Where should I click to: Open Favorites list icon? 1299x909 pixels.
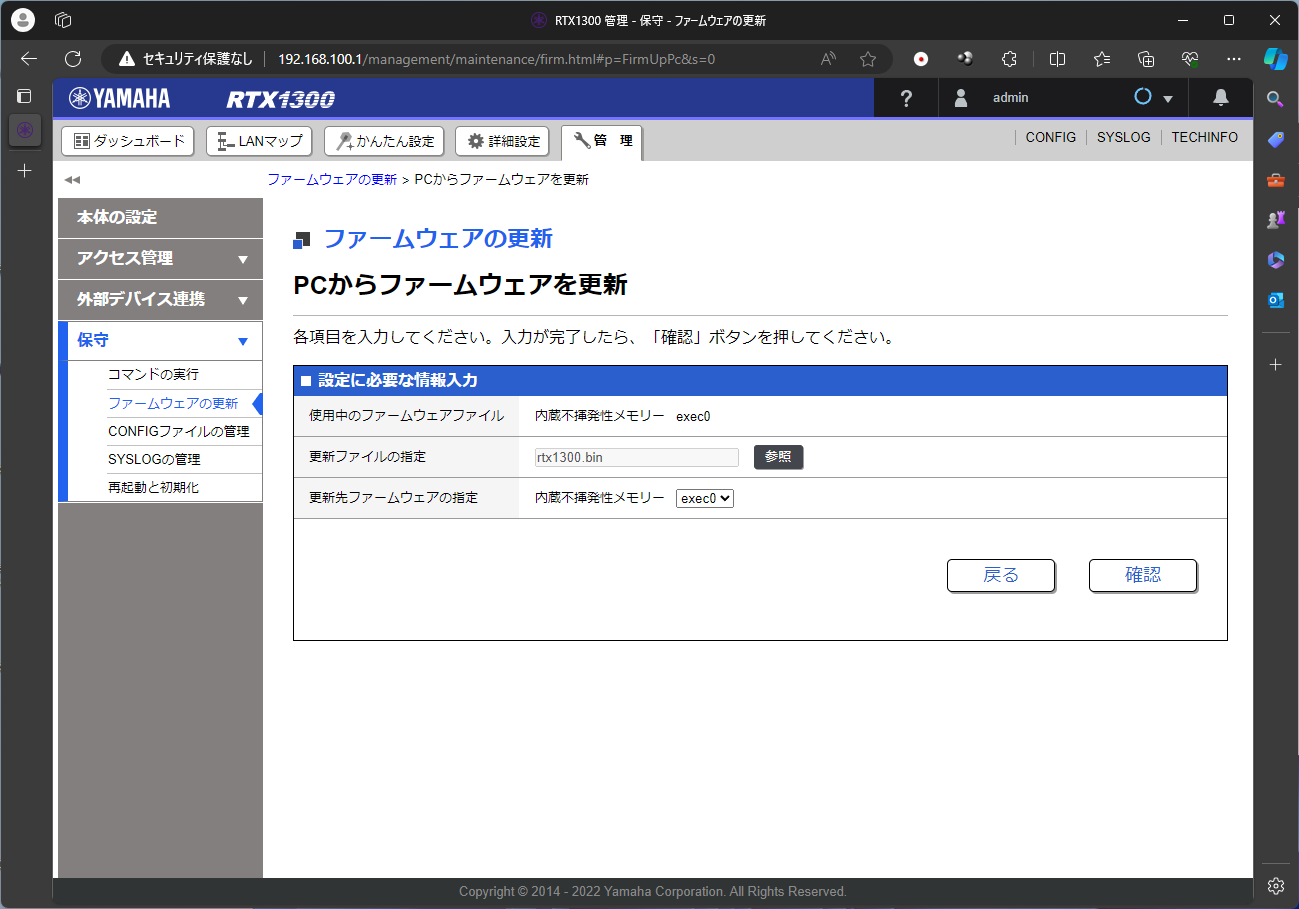(1102, 59)
